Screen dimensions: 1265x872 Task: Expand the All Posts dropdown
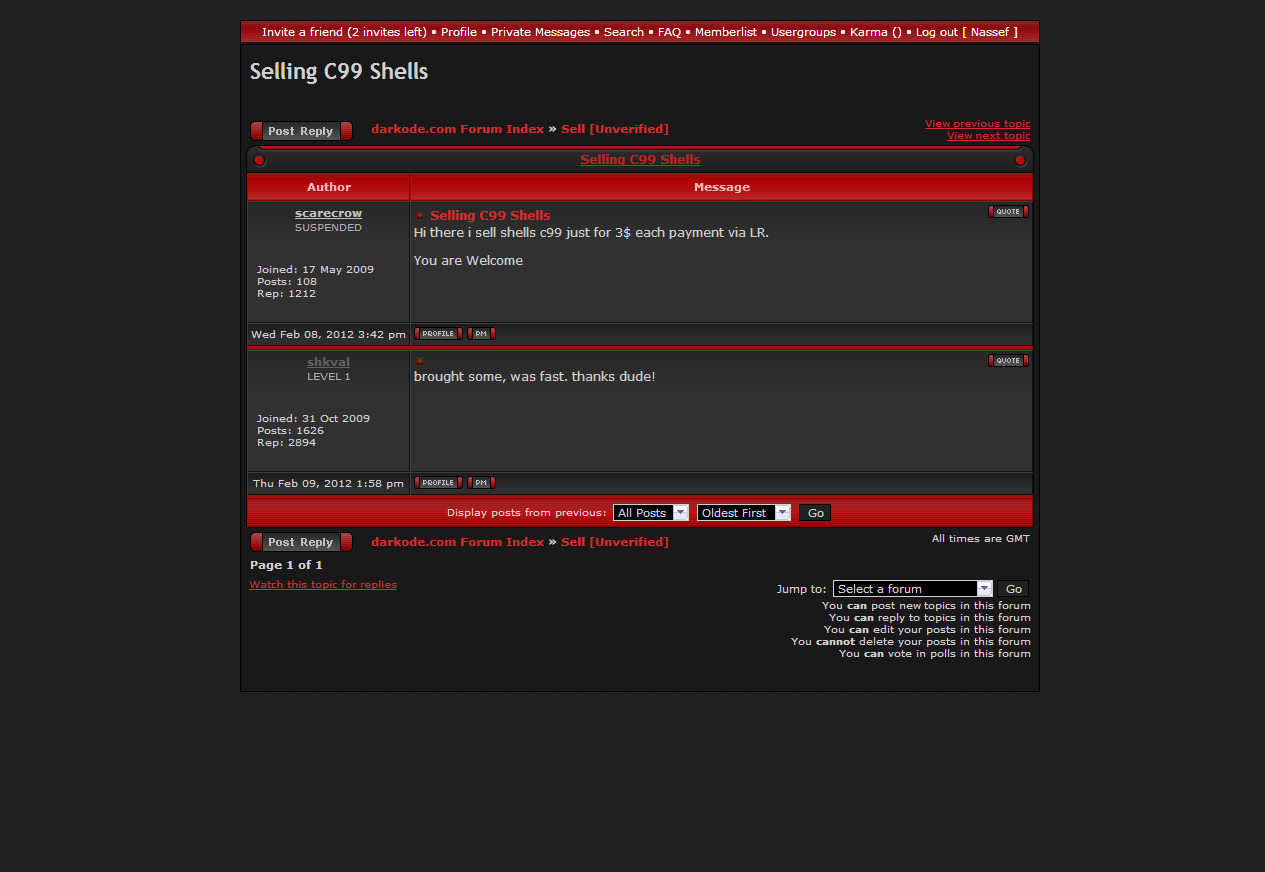[x=651, y=513]
